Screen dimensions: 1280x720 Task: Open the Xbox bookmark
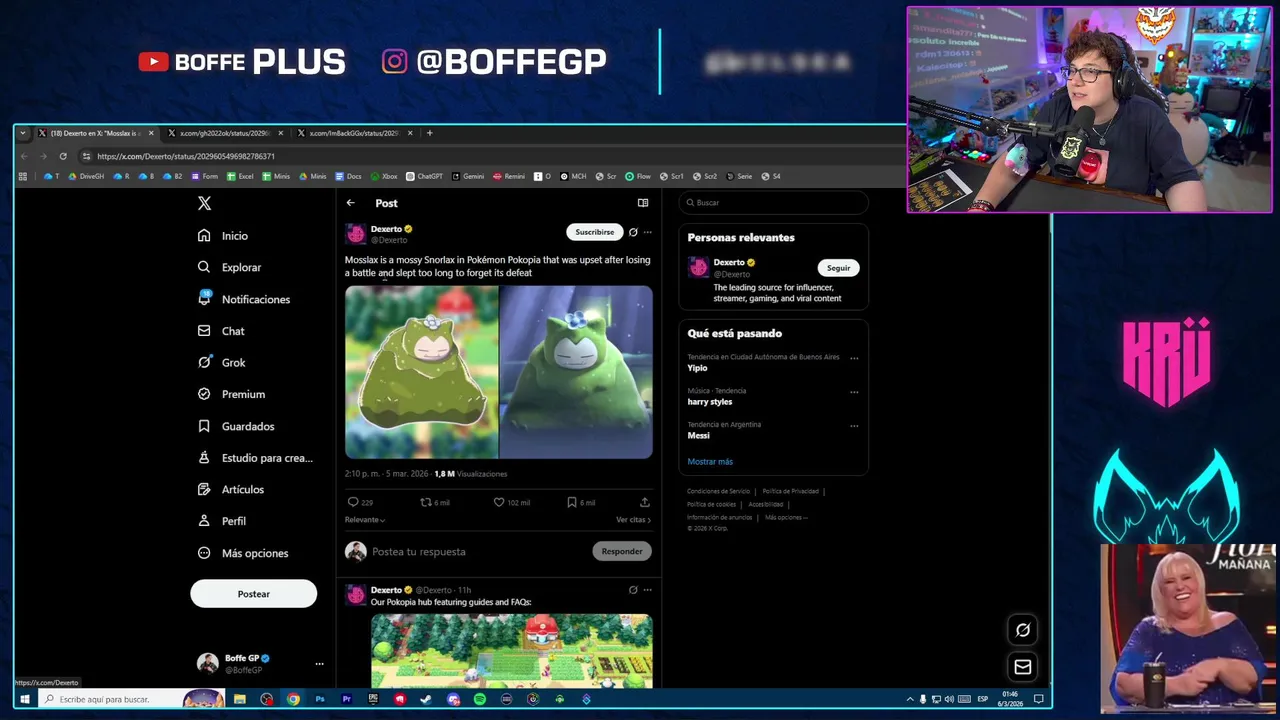384,176
